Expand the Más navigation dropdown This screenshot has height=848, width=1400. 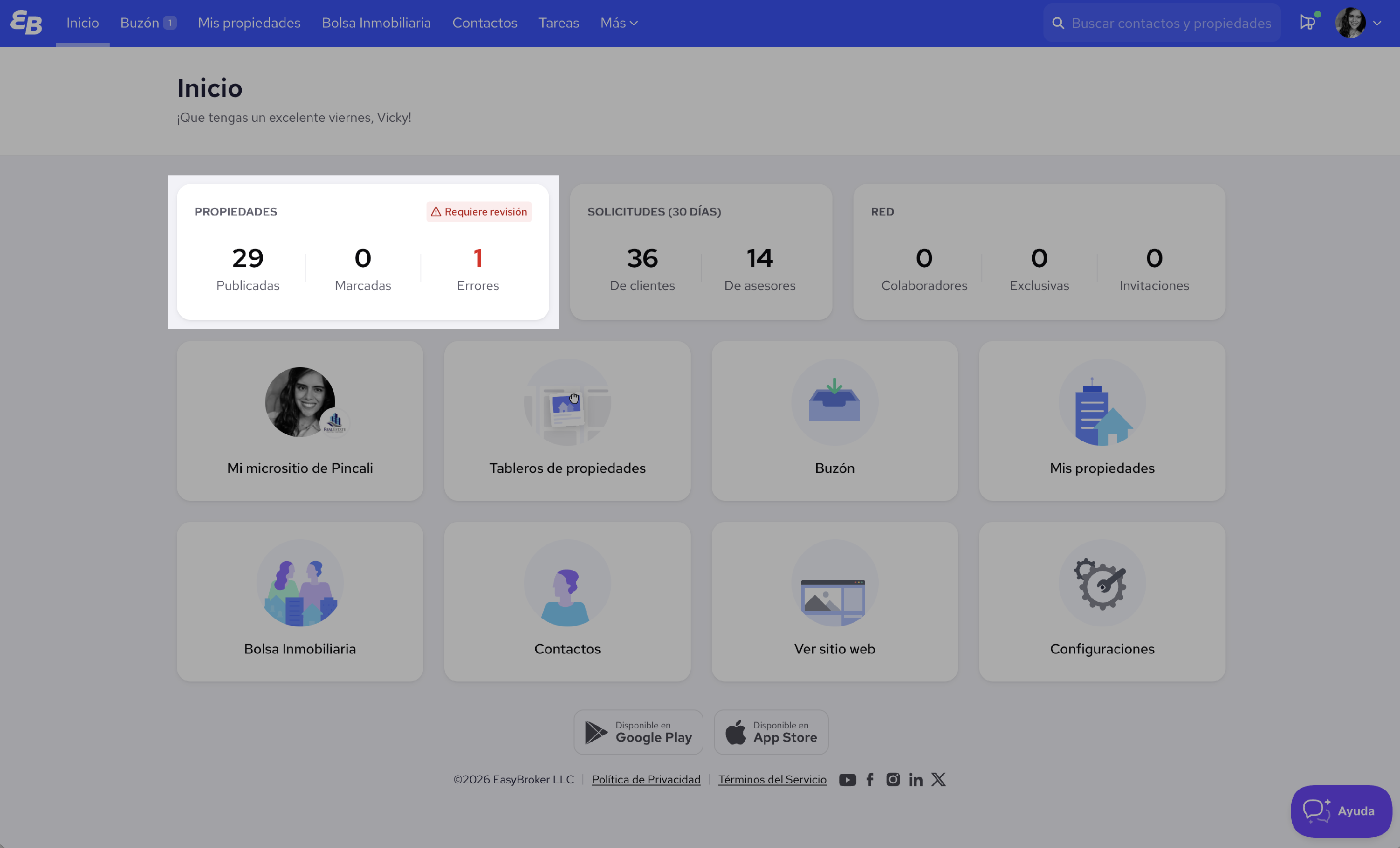(x=619, y=23)
